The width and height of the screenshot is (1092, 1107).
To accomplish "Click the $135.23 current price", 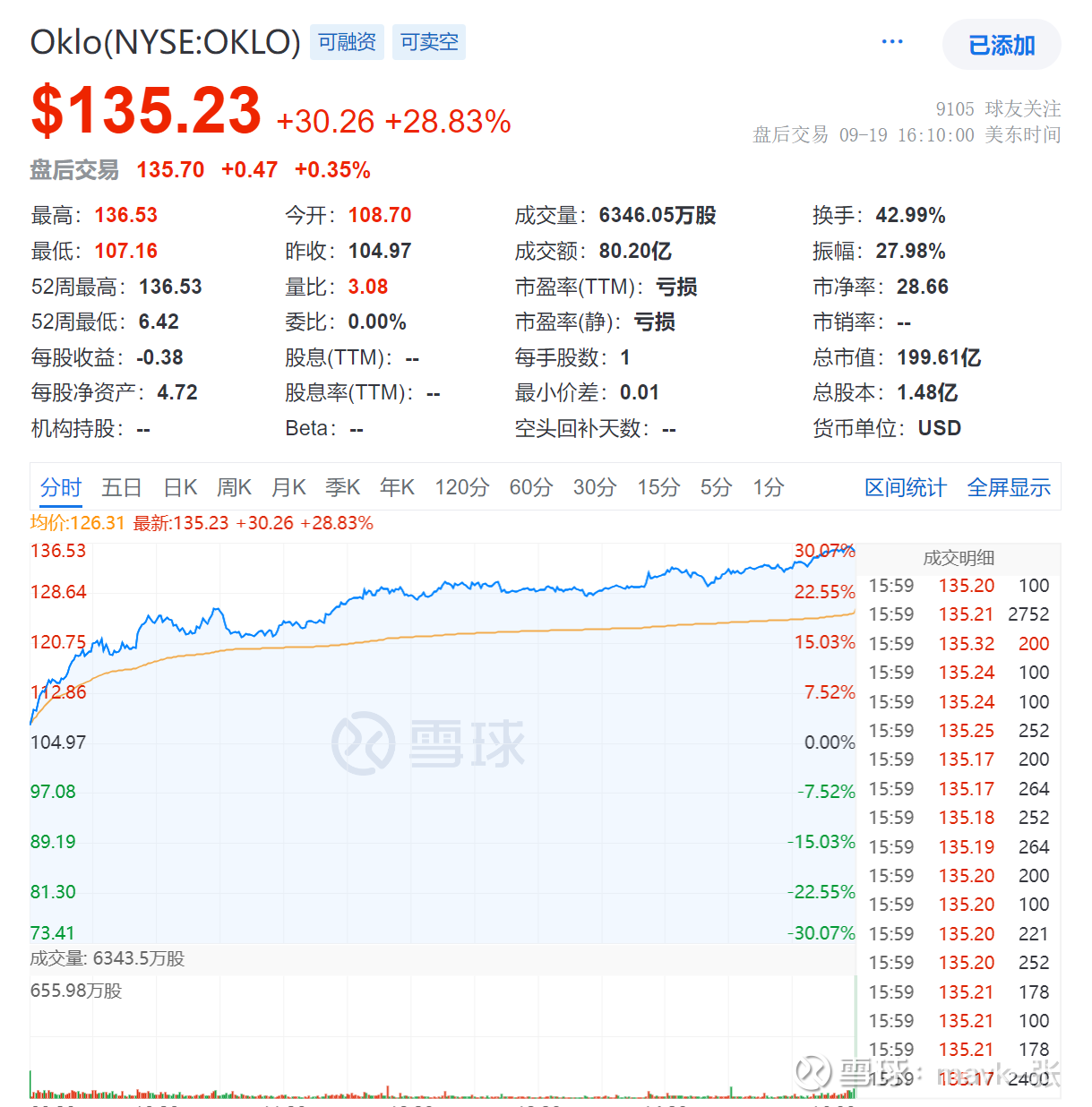I will pos(146,111).
